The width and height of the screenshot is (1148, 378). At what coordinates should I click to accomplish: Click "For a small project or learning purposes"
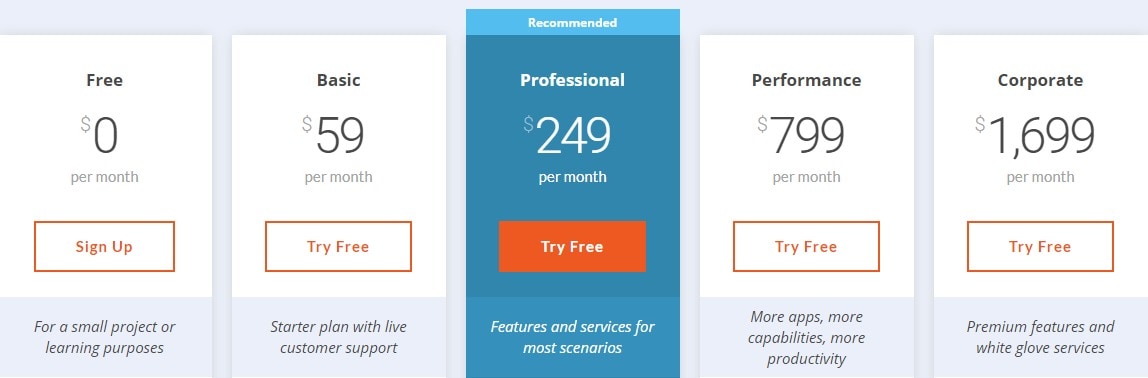[105, 337]
